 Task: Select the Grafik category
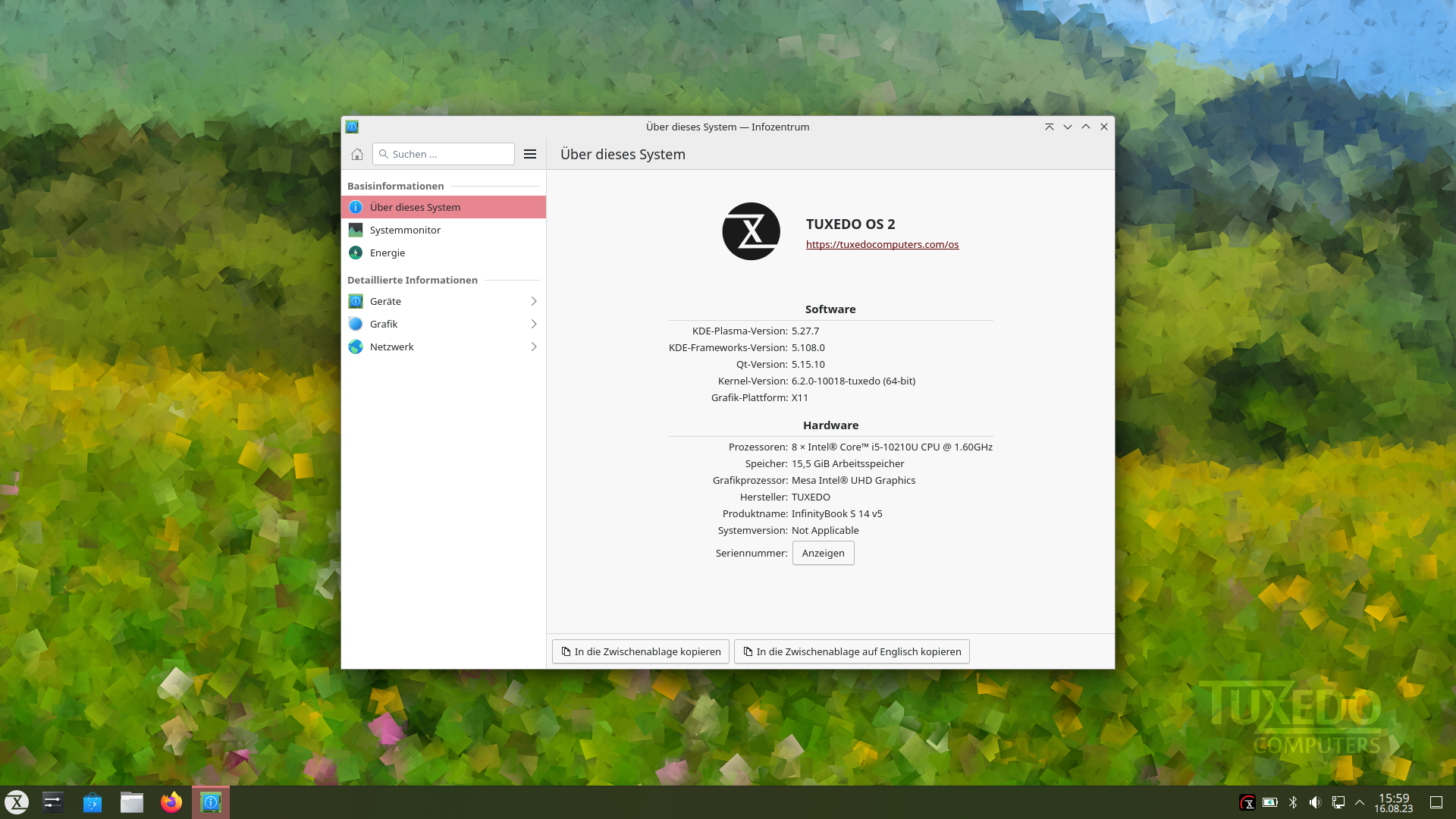384,324
